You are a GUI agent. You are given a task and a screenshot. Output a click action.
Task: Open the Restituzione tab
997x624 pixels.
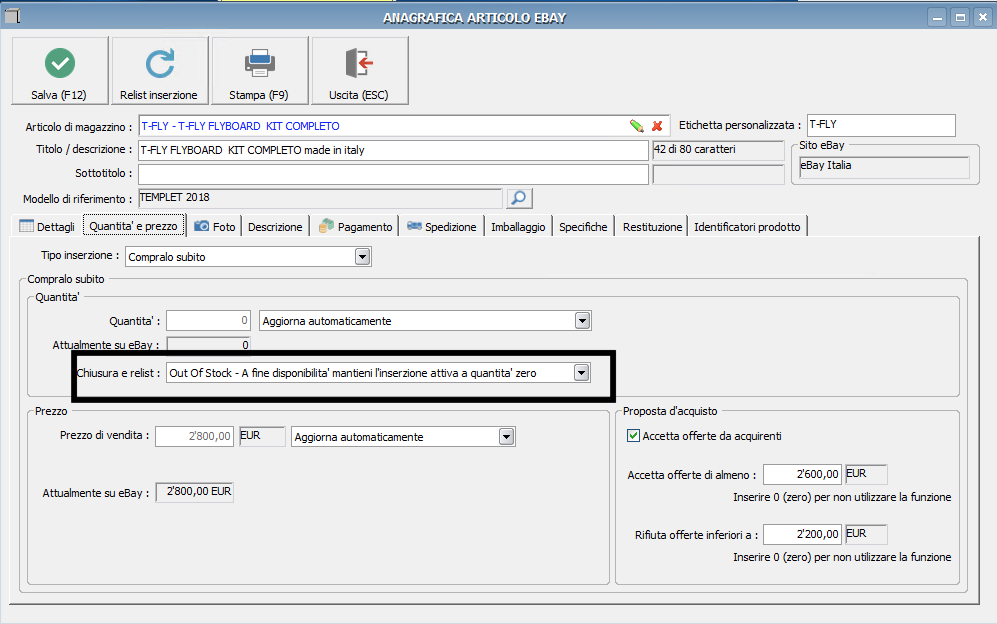coord(652,226)
